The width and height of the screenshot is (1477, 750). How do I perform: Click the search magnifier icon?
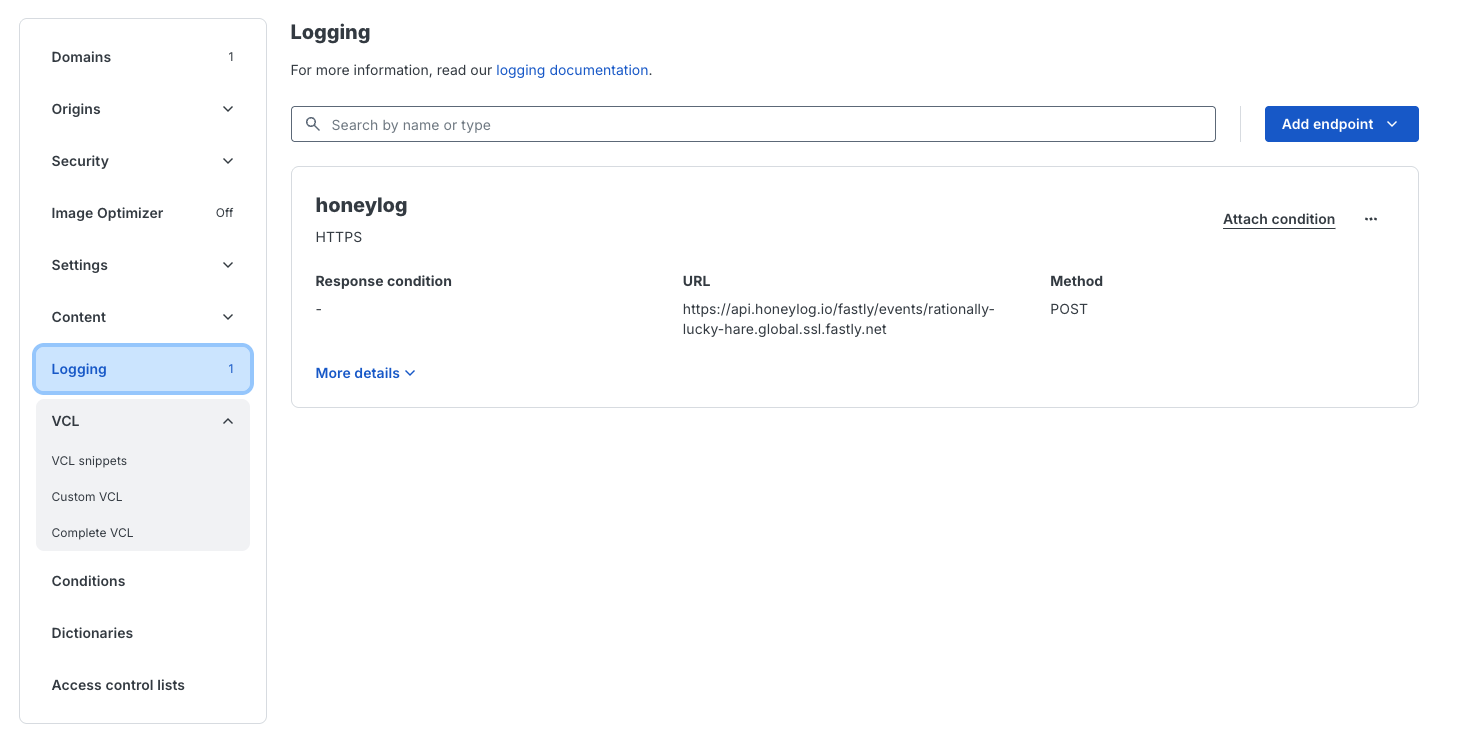313,124
